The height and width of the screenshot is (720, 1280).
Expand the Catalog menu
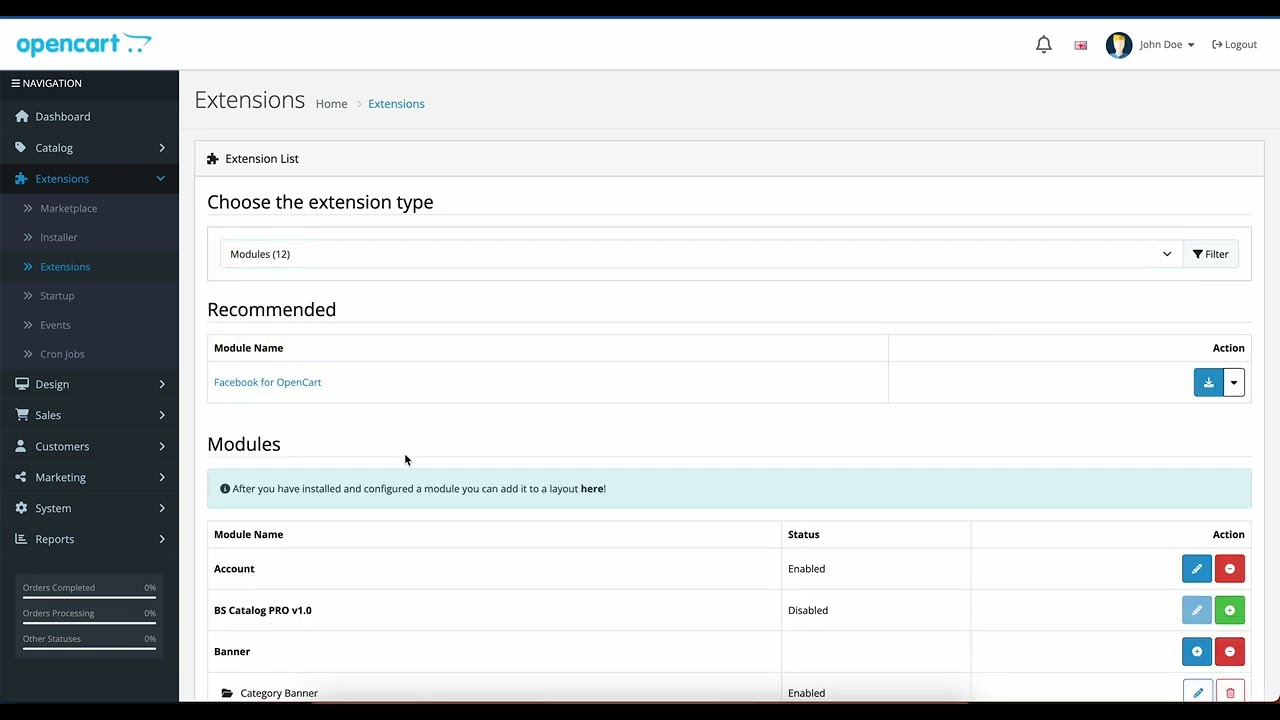(89, 147)
